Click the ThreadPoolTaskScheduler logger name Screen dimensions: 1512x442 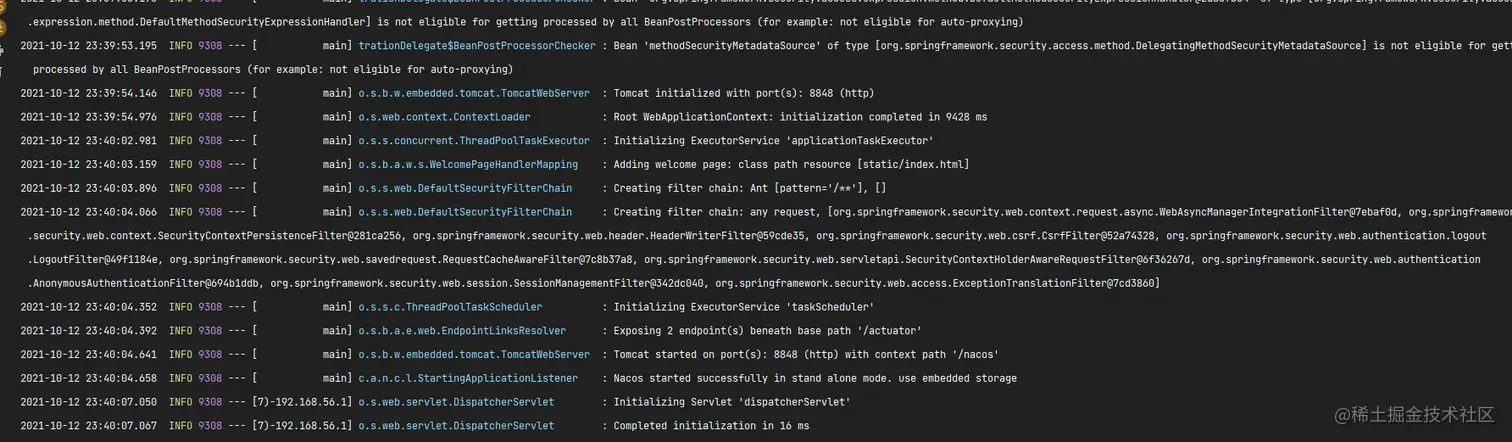[450, 307]
